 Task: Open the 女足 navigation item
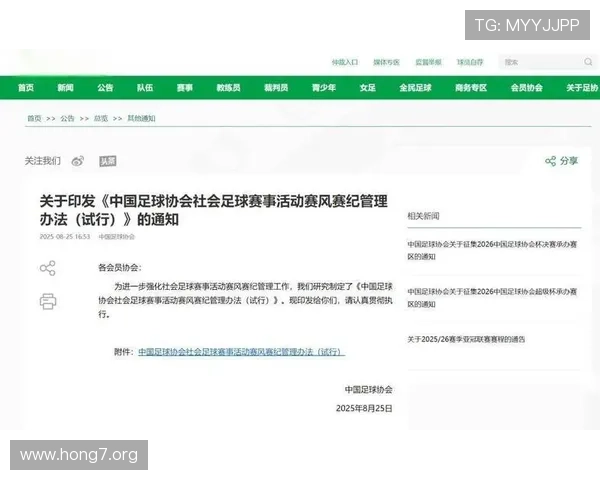(x=367, y=88)
